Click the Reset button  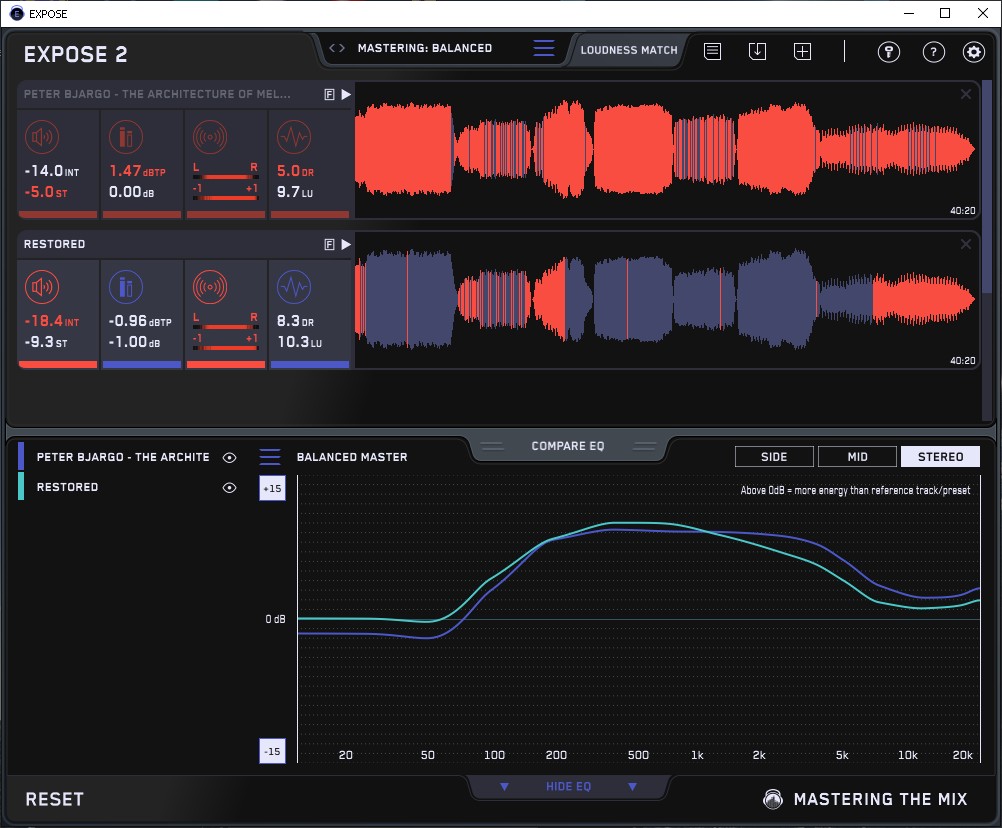(x=54, y=799)
